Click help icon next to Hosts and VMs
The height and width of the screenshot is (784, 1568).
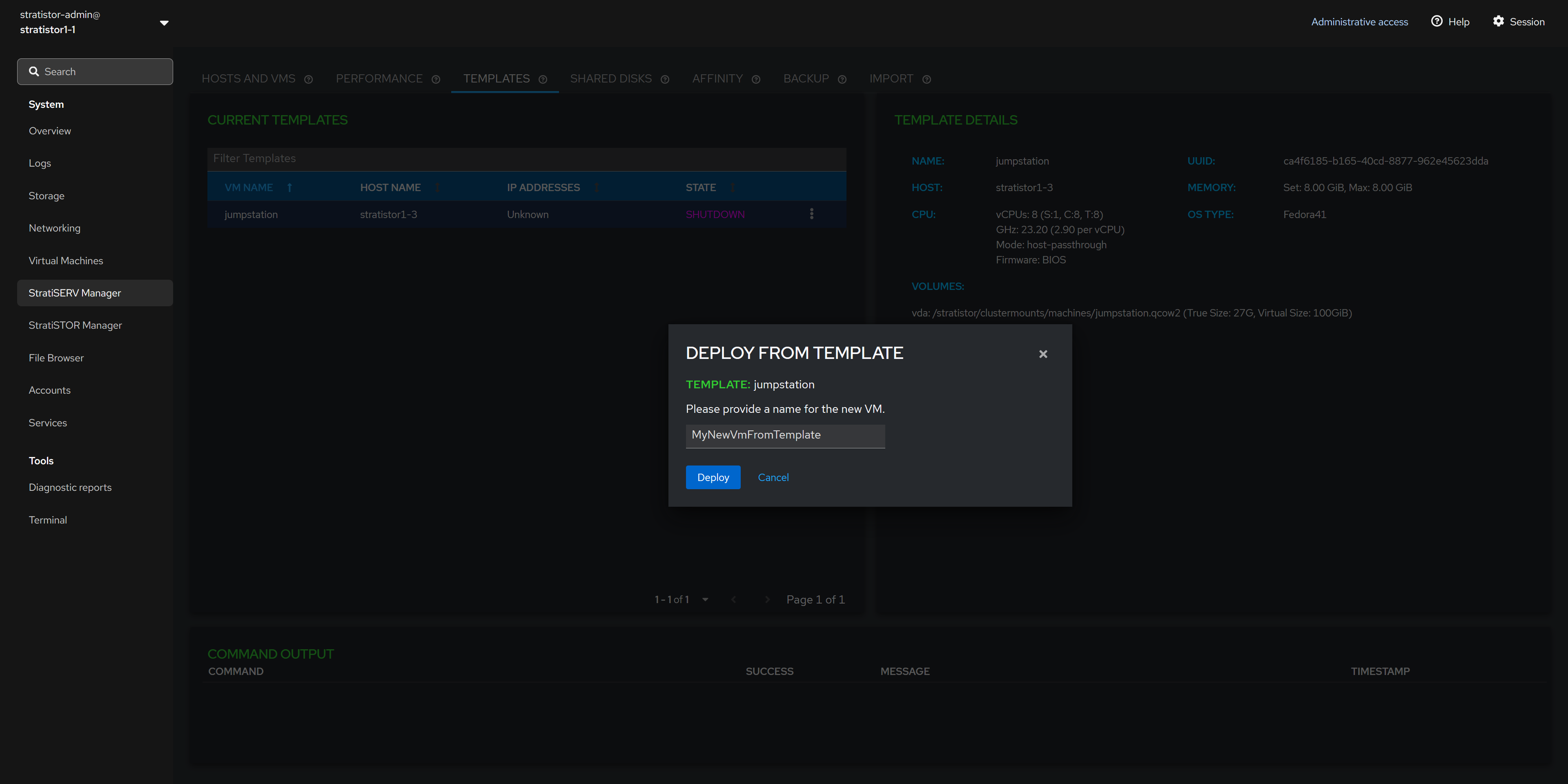click(x=309, y=79)
